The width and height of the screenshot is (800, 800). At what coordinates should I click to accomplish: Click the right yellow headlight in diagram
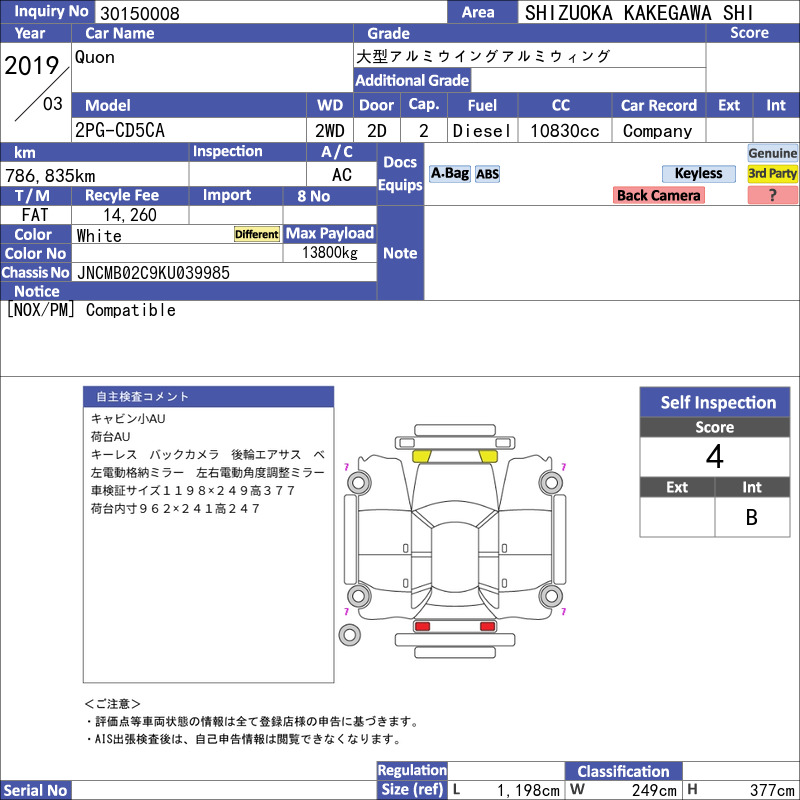[488, 456]
